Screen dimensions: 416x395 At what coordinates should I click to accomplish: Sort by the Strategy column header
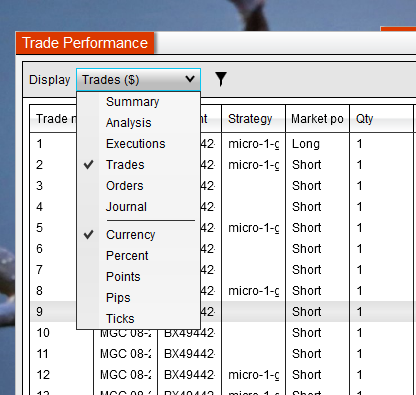click(253, 119)
